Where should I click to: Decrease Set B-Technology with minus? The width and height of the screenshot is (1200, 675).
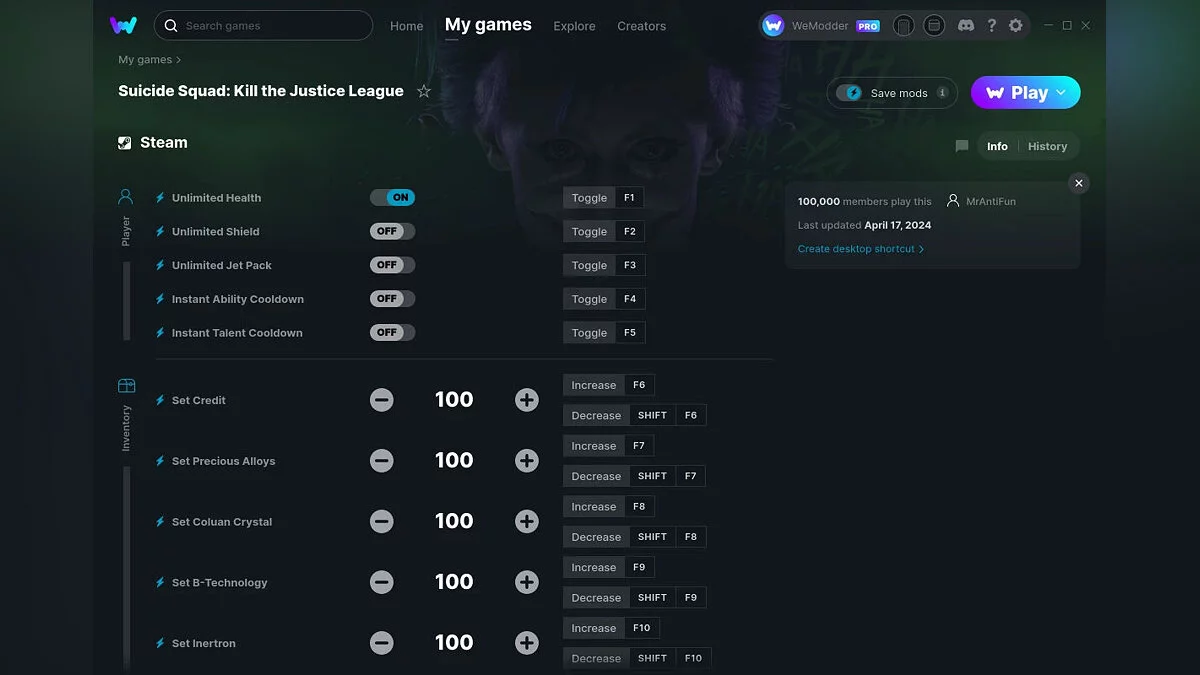(x=381, y=582)
